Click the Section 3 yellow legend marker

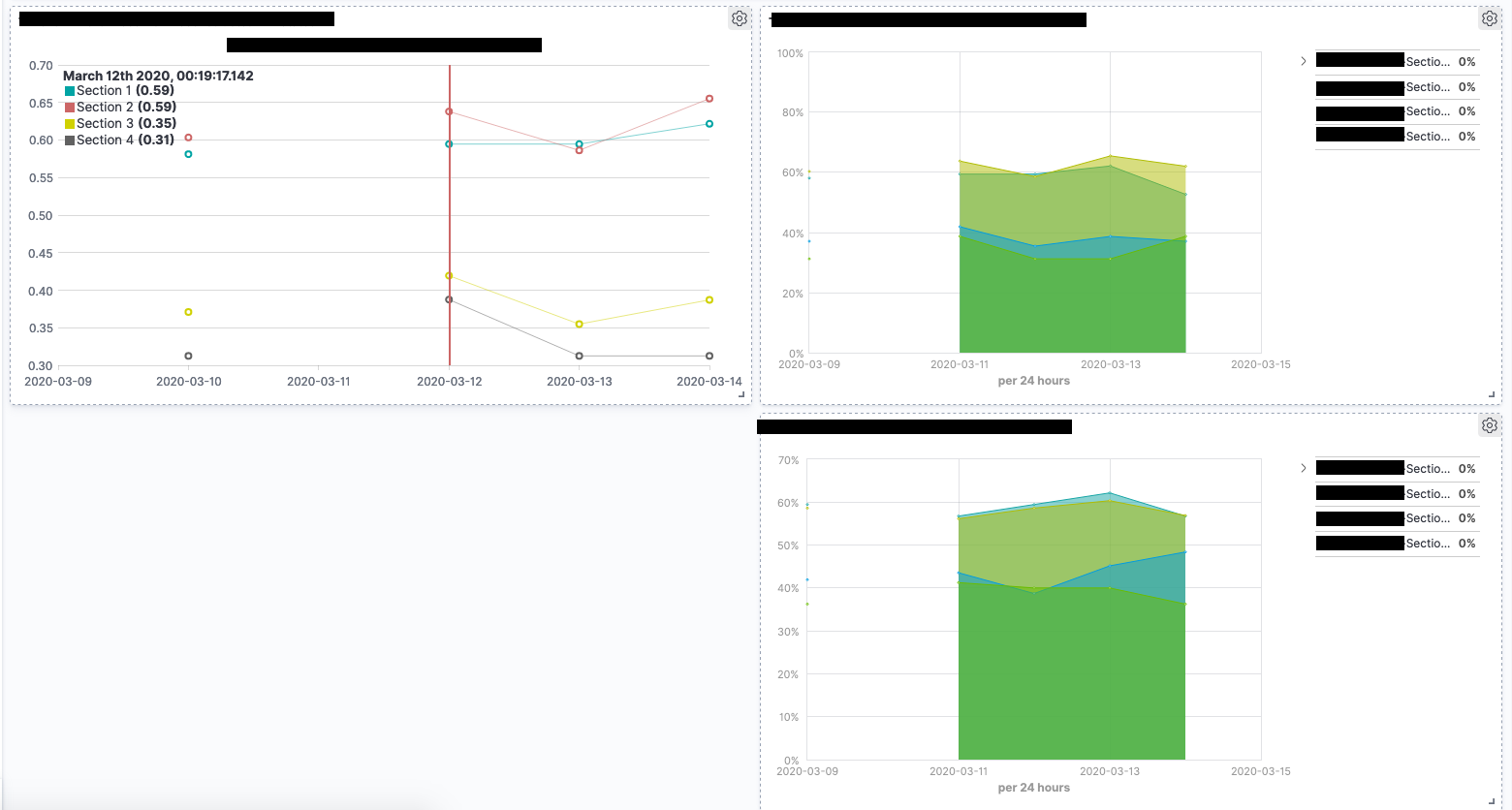pos(70,123)
